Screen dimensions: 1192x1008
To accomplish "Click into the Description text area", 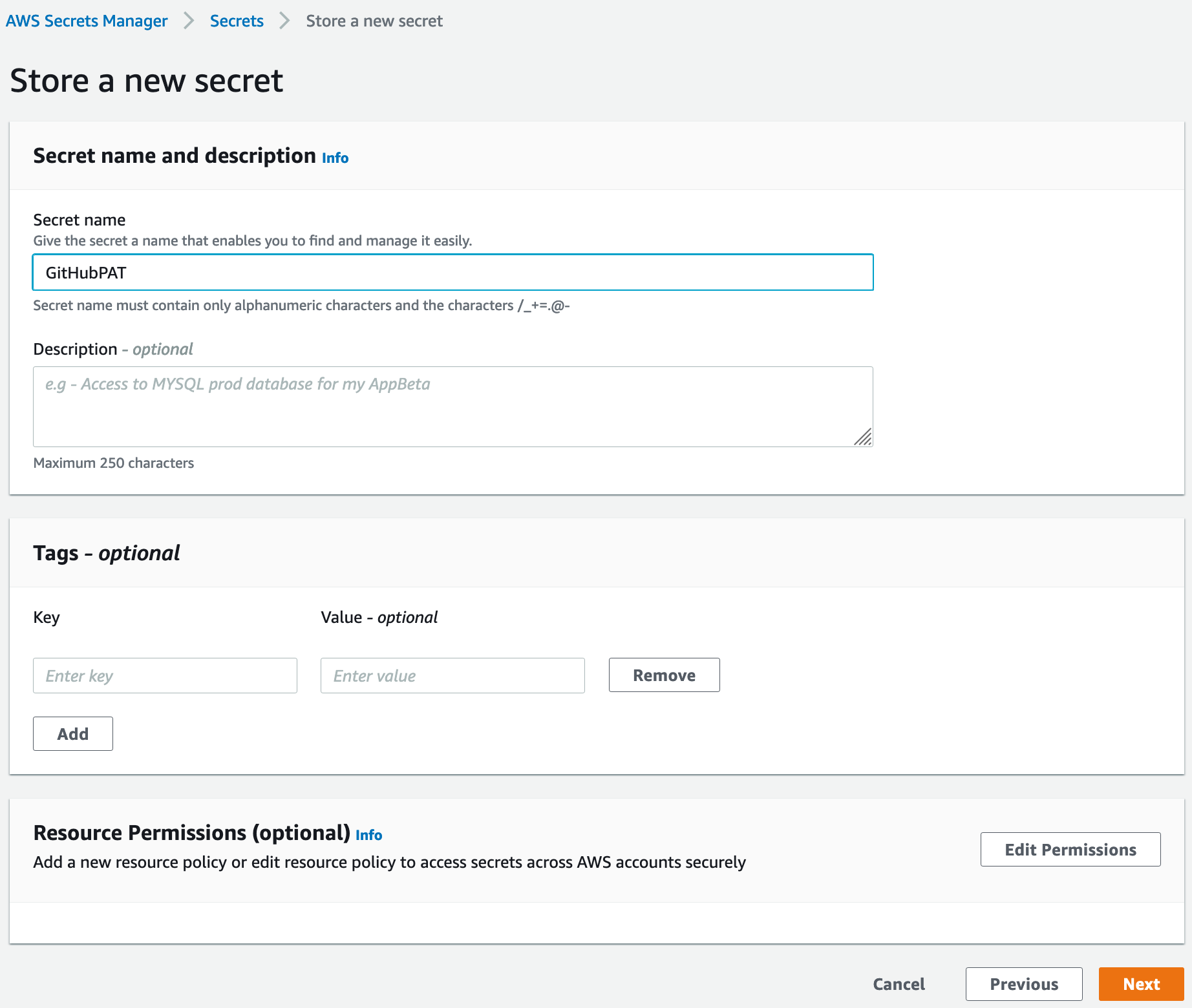I will (x=452, y=406).
